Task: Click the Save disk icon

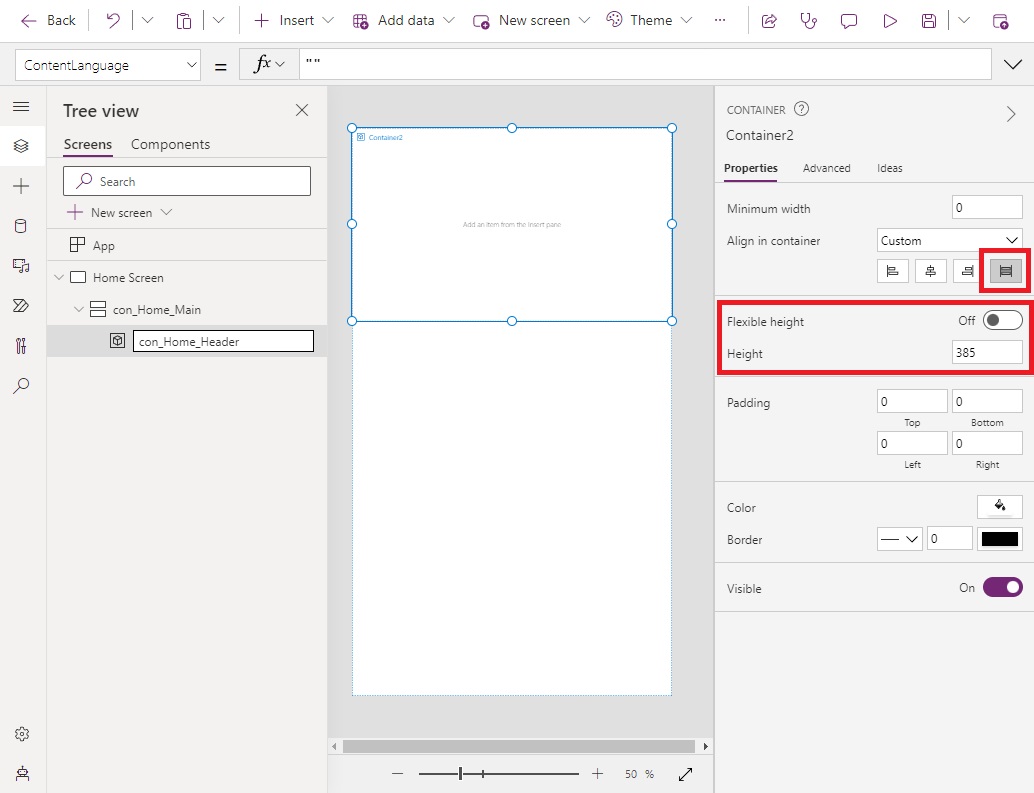Action: [x=929, y=20]
